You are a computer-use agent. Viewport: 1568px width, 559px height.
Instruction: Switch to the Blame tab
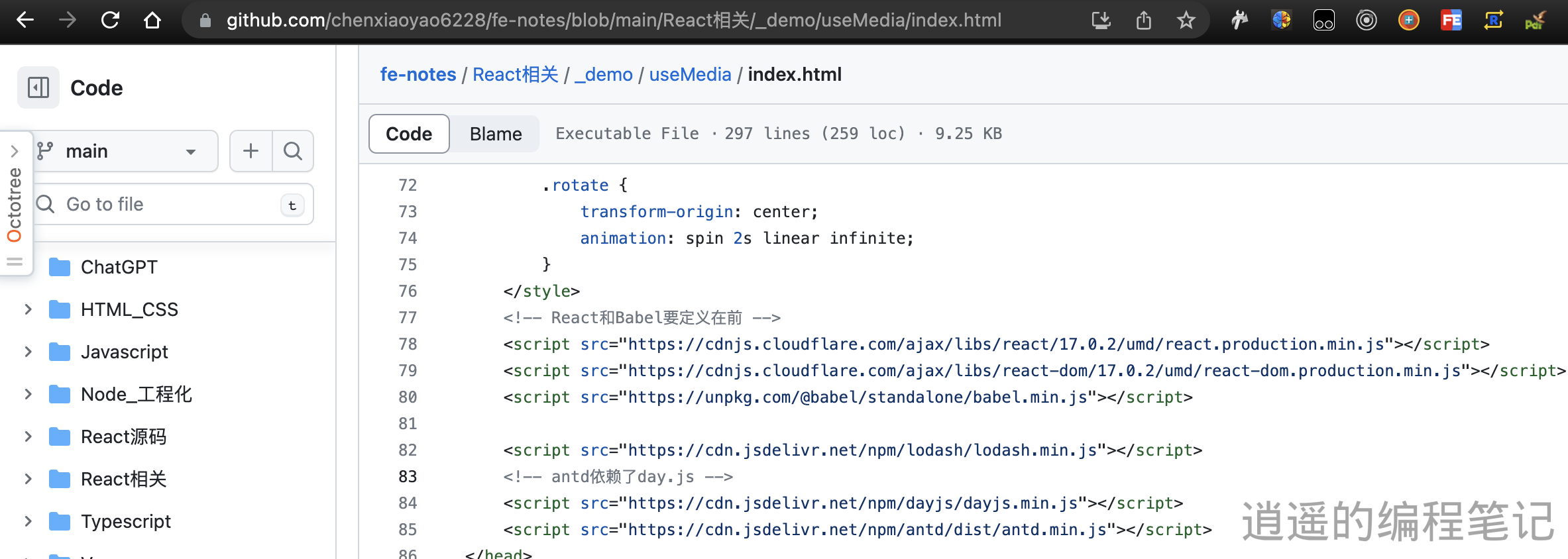(495, 134)
